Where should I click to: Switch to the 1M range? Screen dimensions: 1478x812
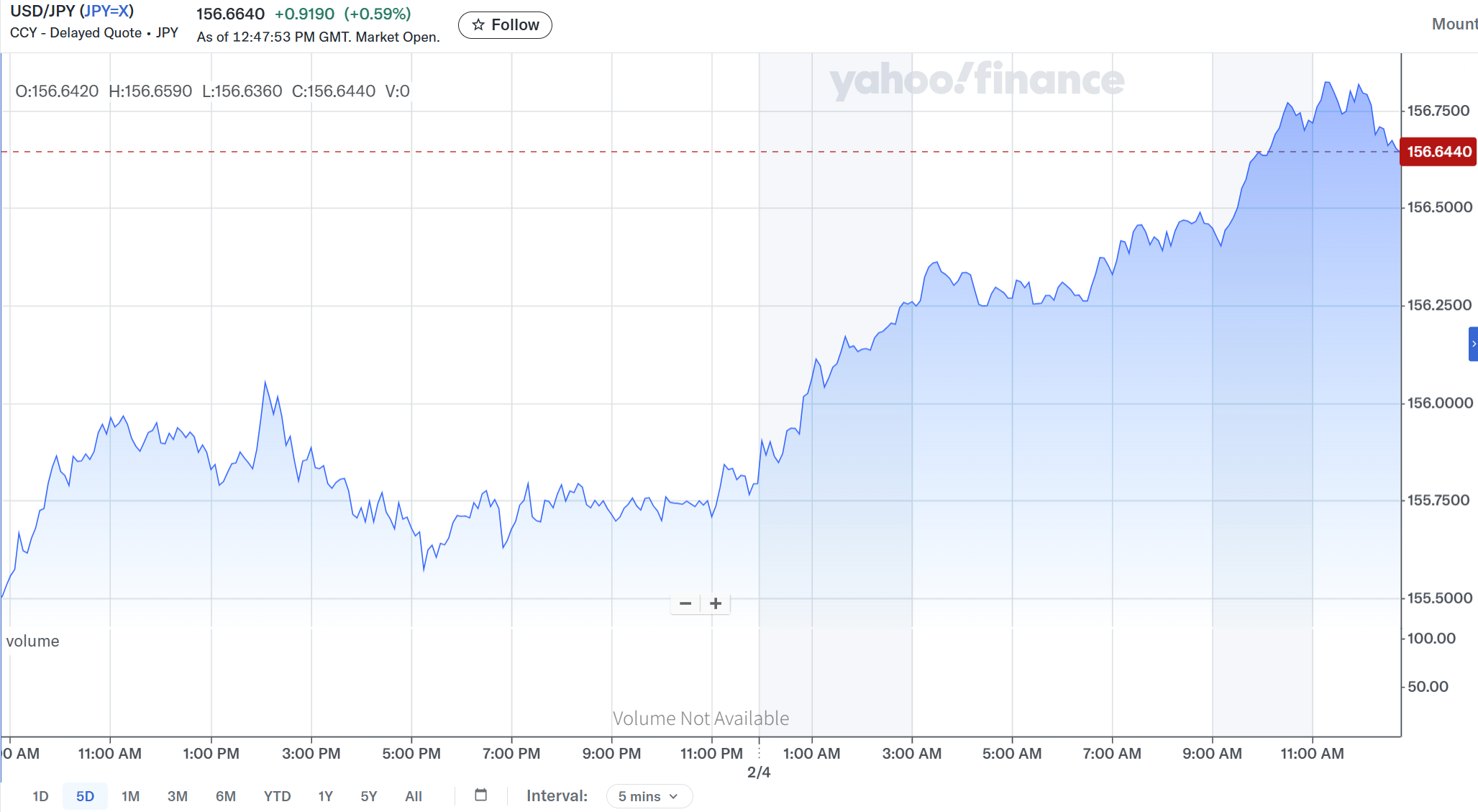point(130,796)
